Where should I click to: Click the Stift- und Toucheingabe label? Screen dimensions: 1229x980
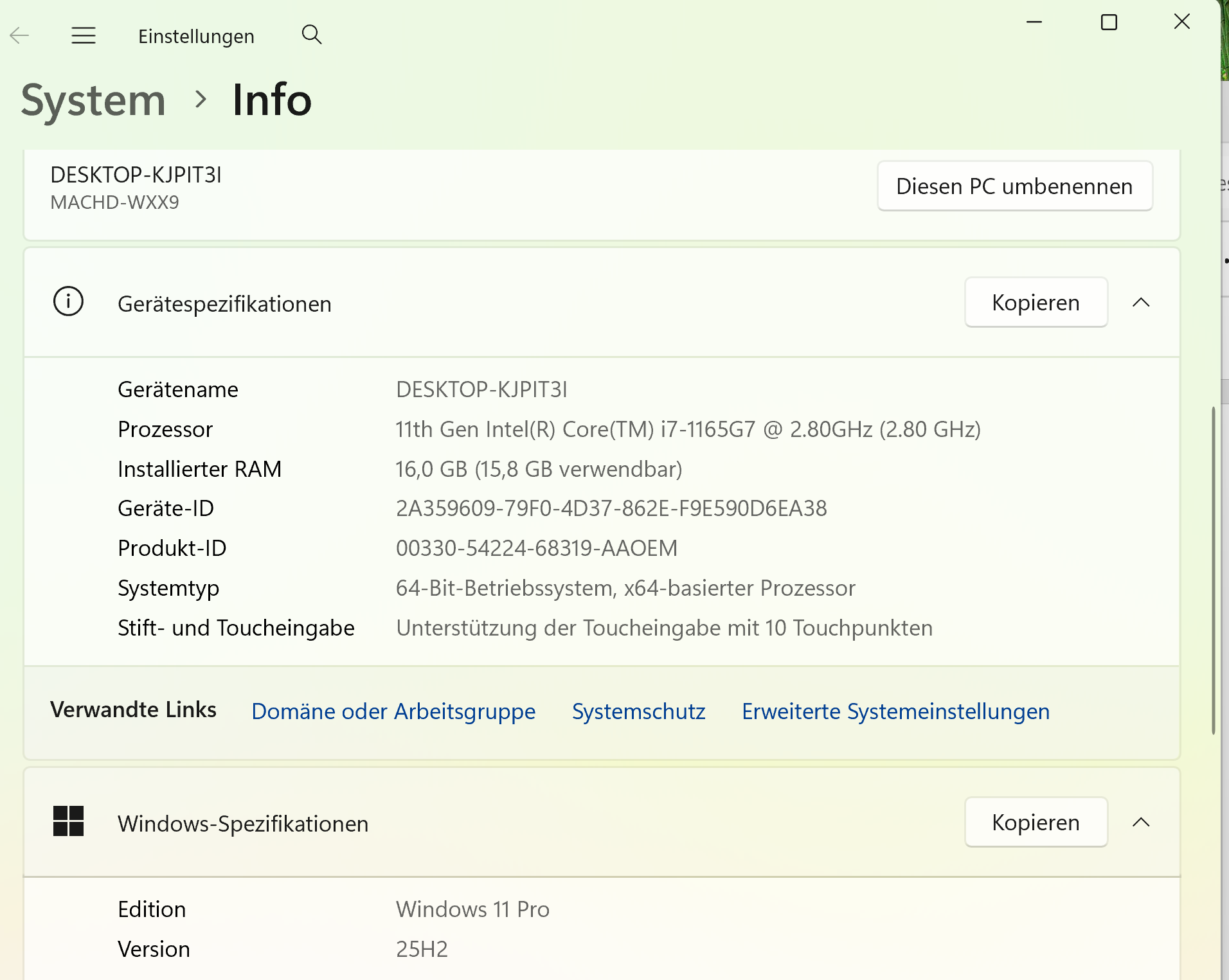coord(236,628)
